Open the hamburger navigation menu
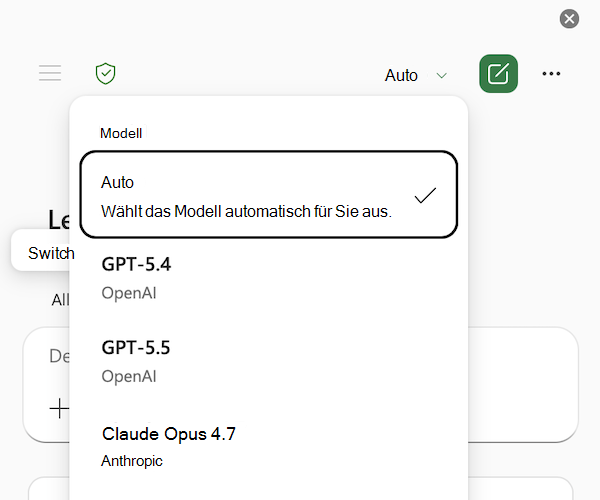600x500 pixels. click(50, 73)
